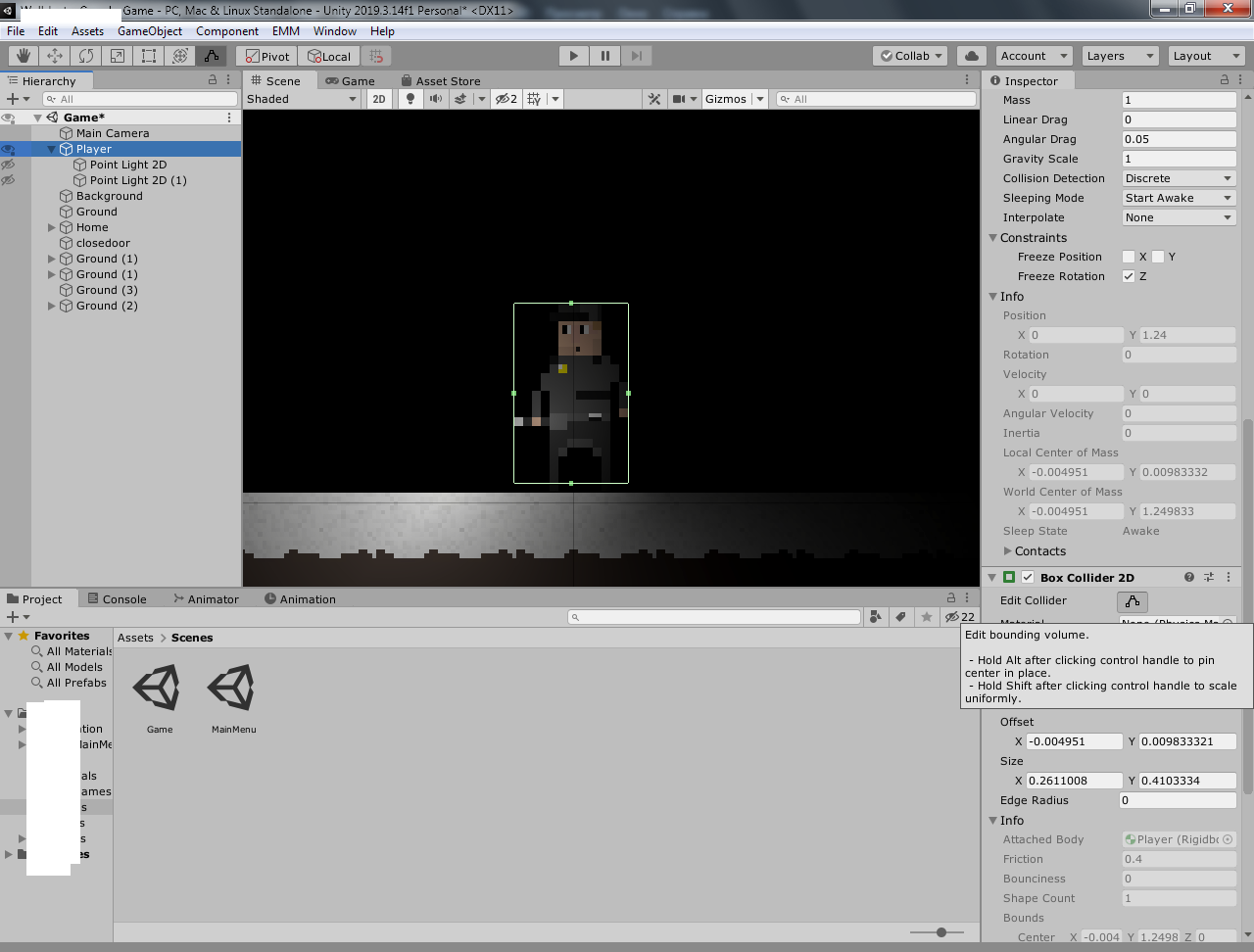
Task: Toggle Point Light 2D visibility eye
Action: click(x=8, y=165)
